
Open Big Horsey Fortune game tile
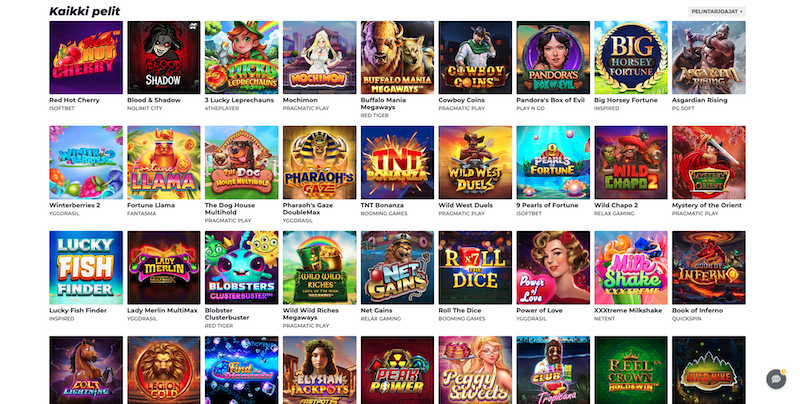coord(631,57)
